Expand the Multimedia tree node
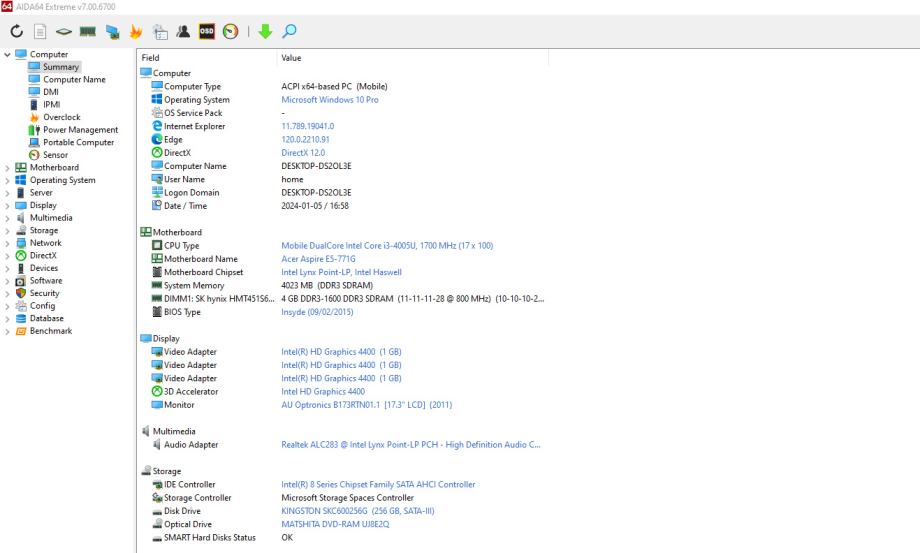The image size is (920, 553). click(x=7, y=218)
